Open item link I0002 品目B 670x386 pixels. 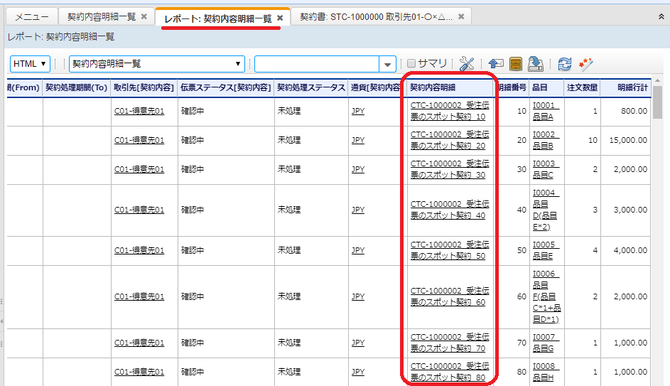point(545,140)
